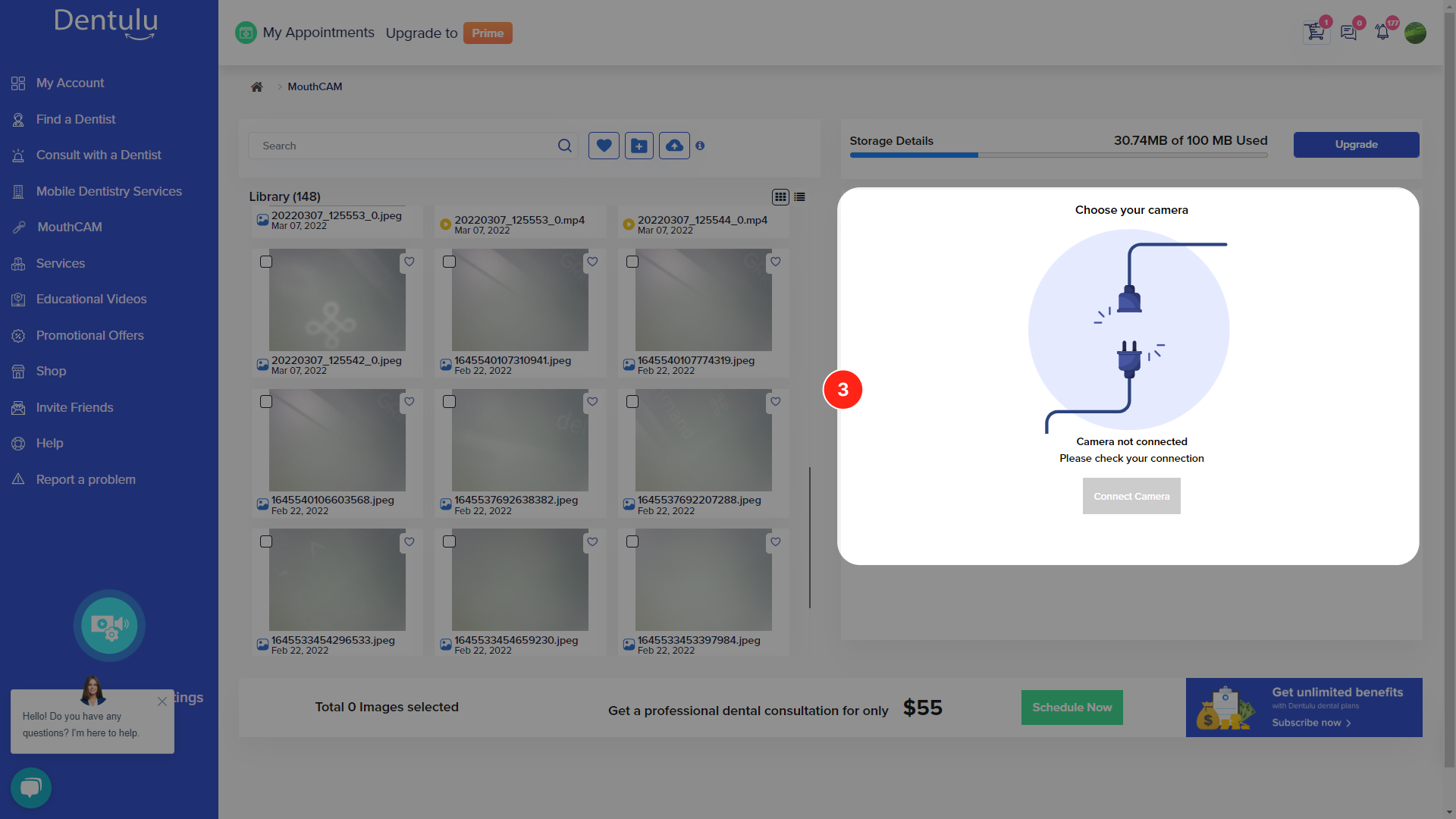The width and height of the screenshot is (1456, 819).
Task: Open My Account in sidebar
Action: 70,83
